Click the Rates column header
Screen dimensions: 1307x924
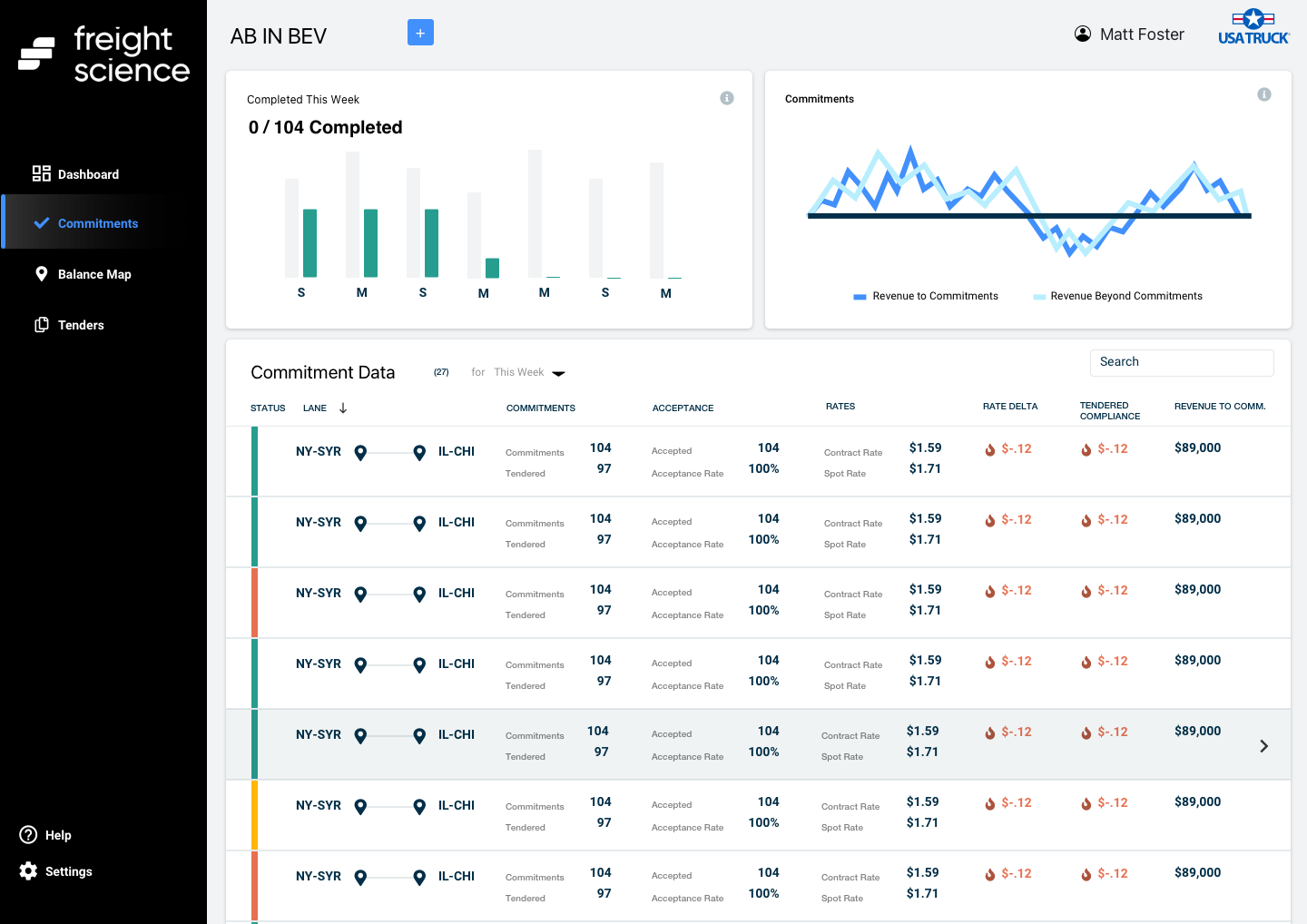tap(840, 407)
